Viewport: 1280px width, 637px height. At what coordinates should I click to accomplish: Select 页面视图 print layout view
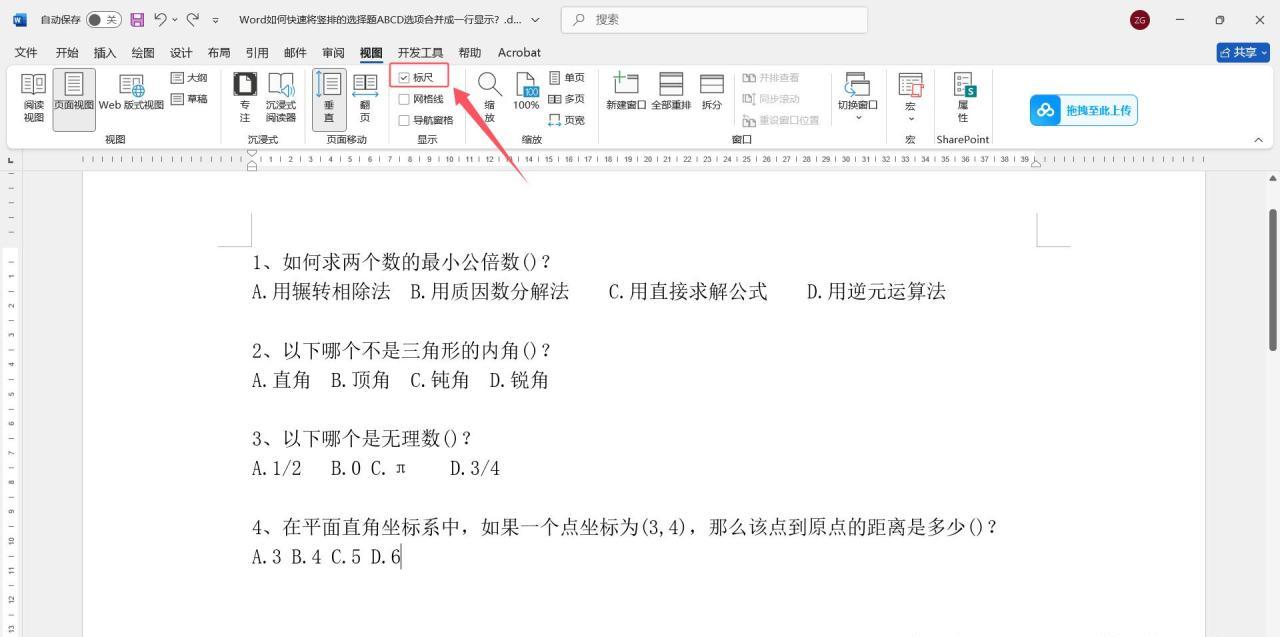[x=74, y=99]
